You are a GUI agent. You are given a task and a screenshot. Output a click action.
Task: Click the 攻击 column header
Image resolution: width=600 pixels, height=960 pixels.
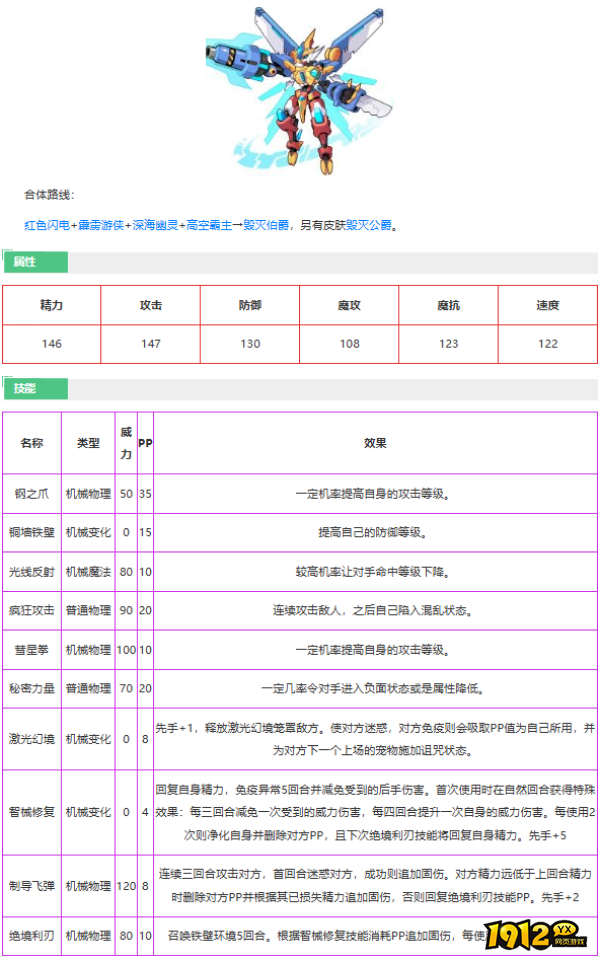151,305
